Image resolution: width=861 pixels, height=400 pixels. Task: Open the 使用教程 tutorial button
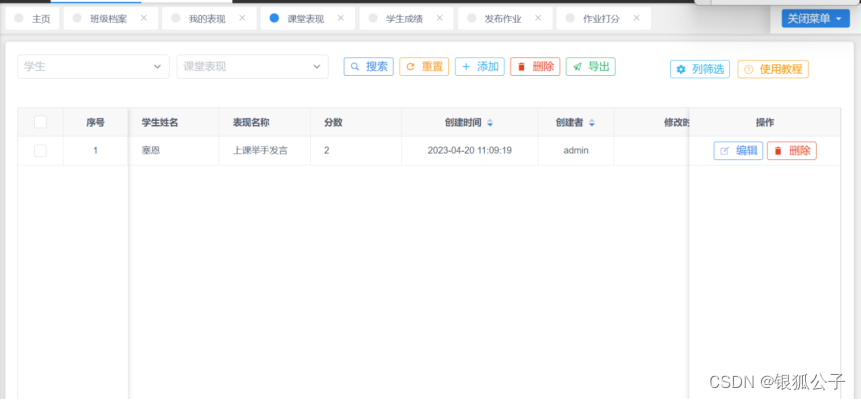pos(773,69)
